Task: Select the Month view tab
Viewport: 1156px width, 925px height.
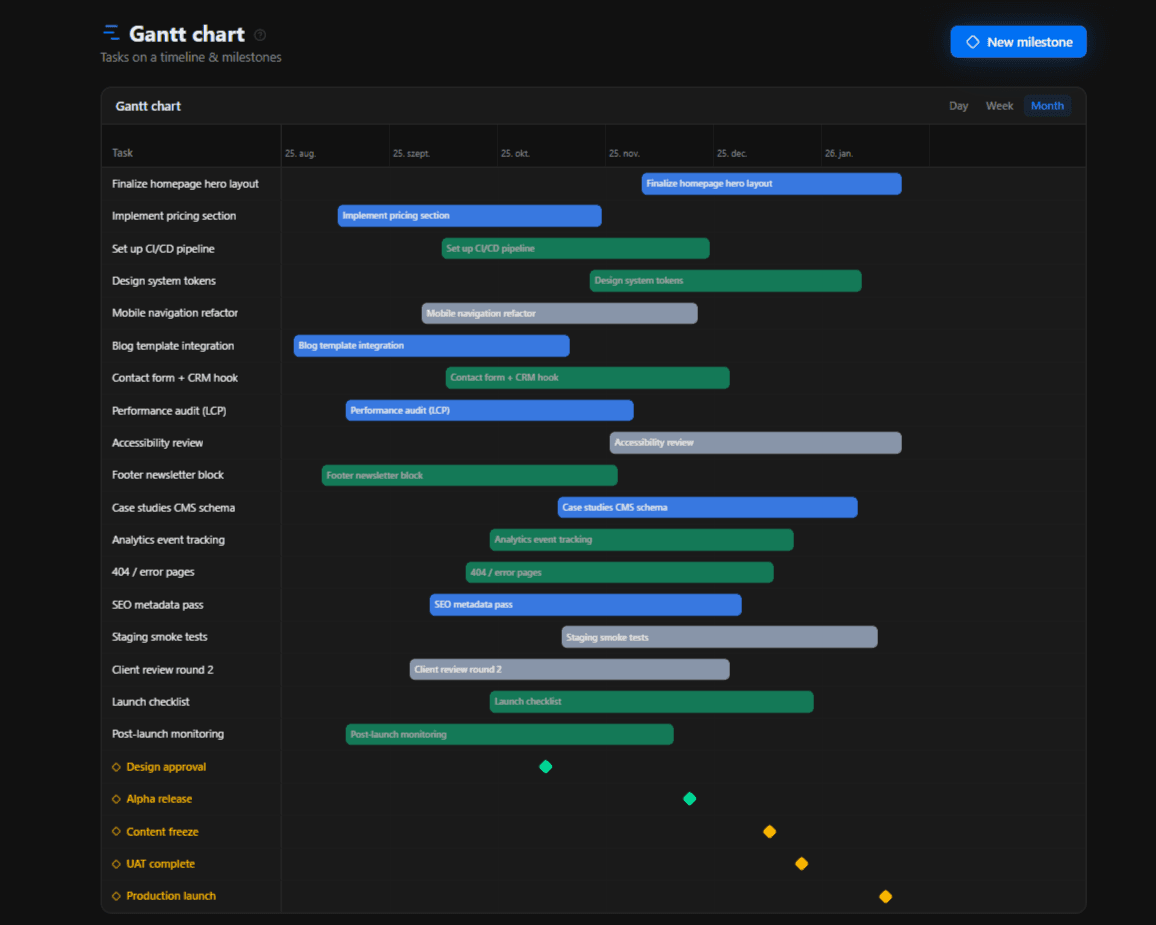Action: tap(1047, 106)
